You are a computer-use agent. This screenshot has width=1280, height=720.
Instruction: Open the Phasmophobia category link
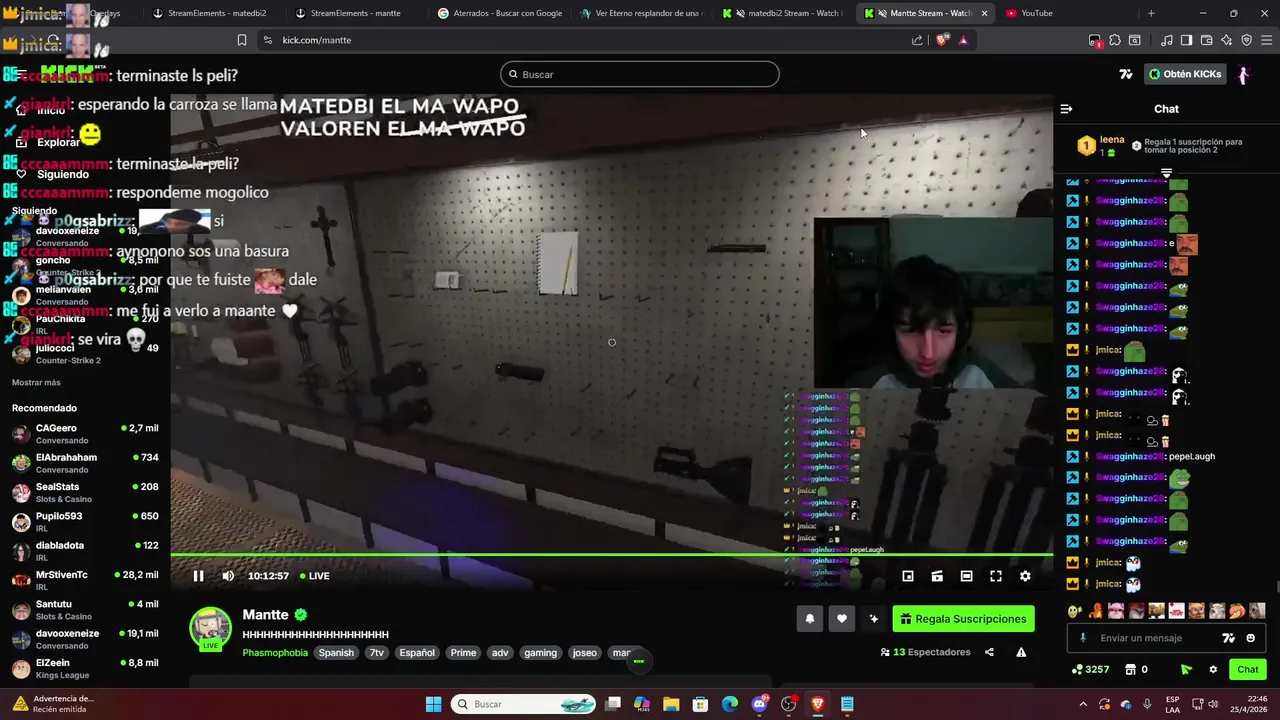click(x=275, y=653)
